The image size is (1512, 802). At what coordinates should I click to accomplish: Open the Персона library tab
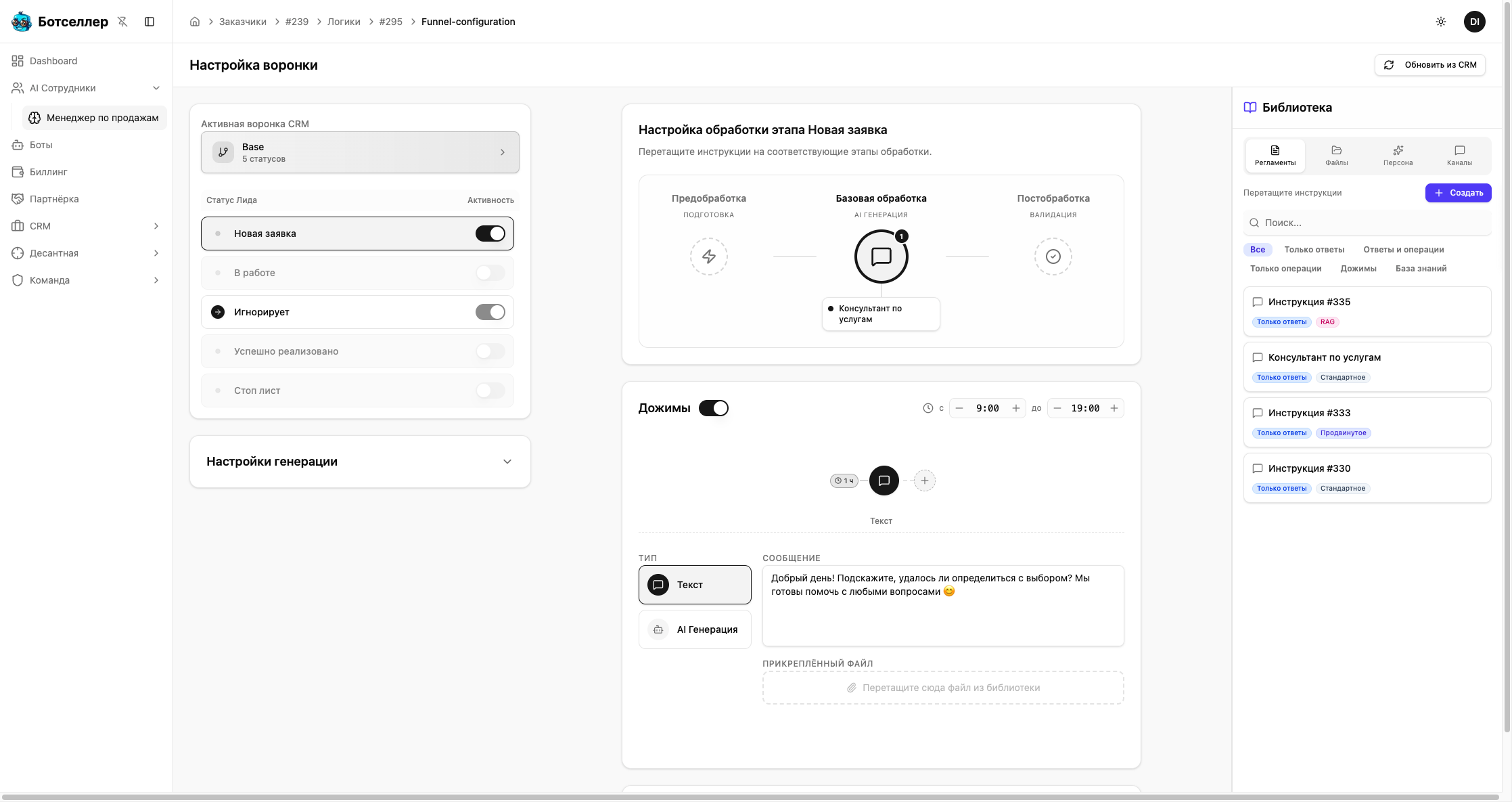(1398, 155)
